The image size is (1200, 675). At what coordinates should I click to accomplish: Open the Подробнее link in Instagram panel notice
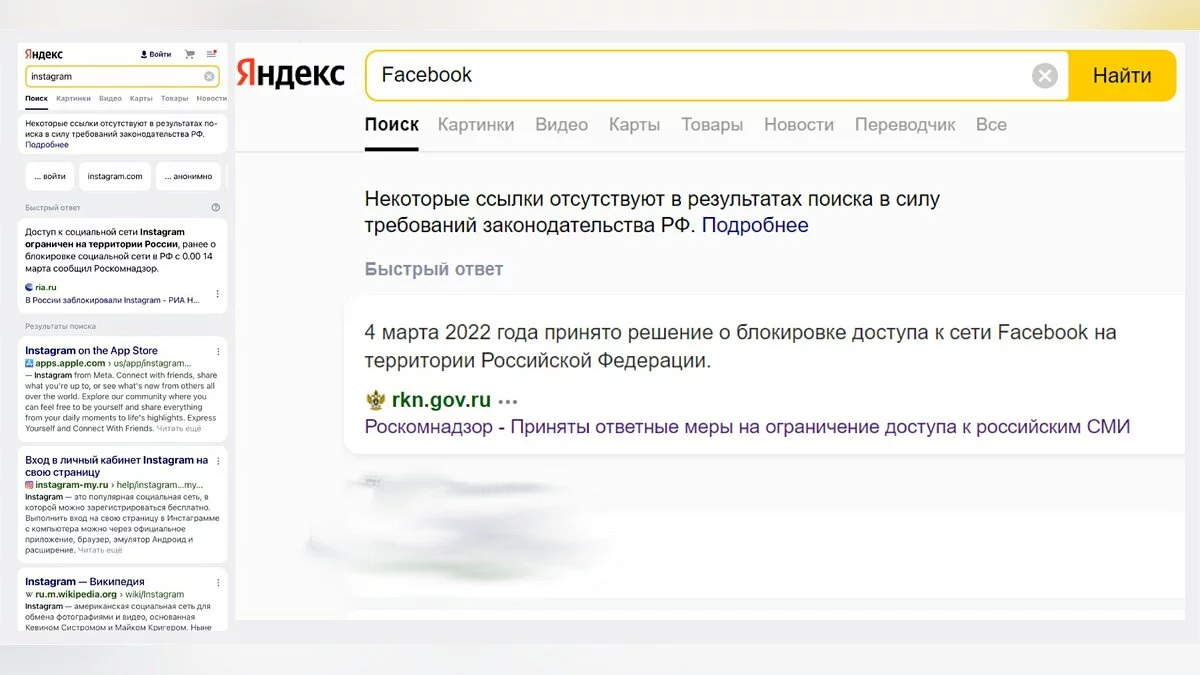tap(47, 145)
